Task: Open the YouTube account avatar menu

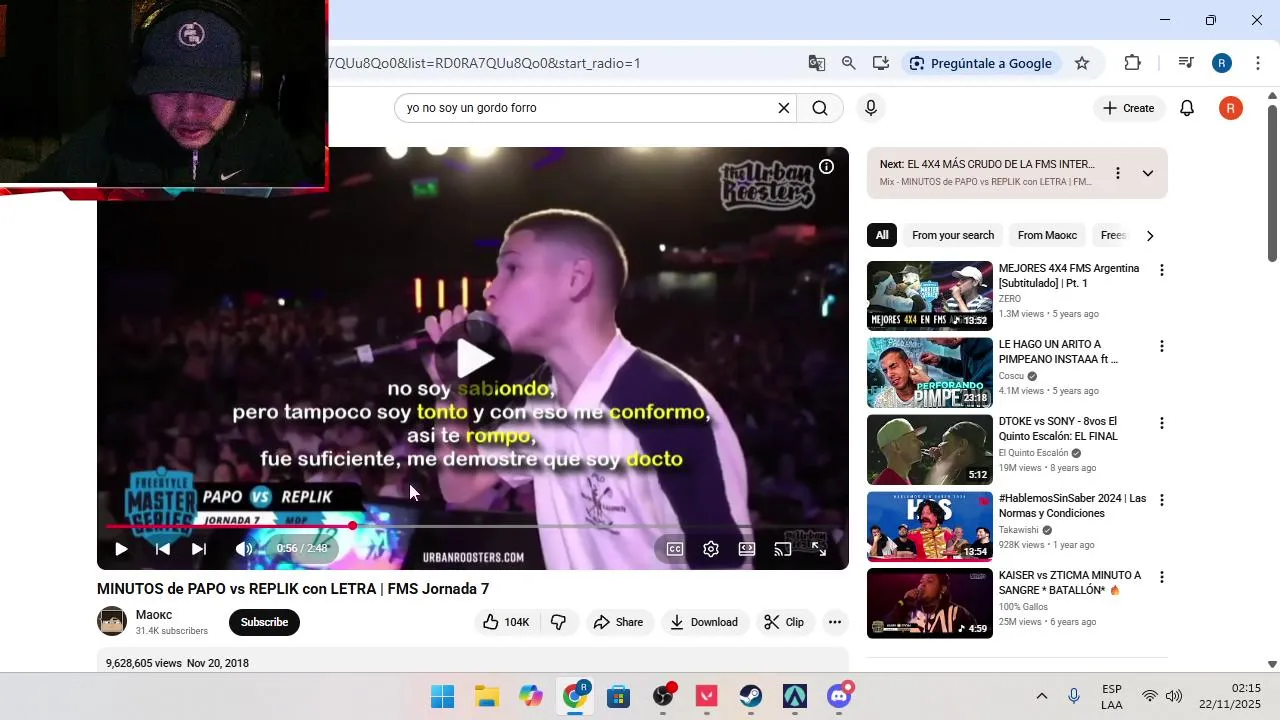Action: (x=1231, y=108)
